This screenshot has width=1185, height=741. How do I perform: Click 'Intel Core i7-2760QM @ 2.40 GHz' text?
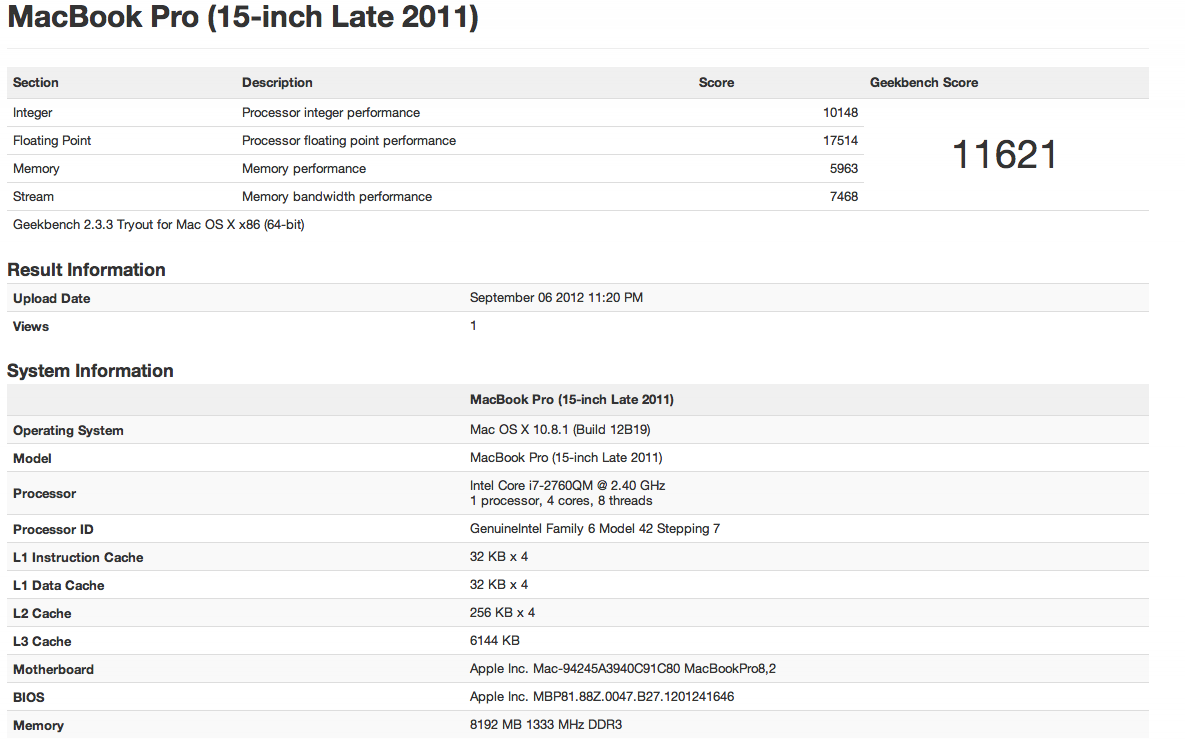coord(568,485)
